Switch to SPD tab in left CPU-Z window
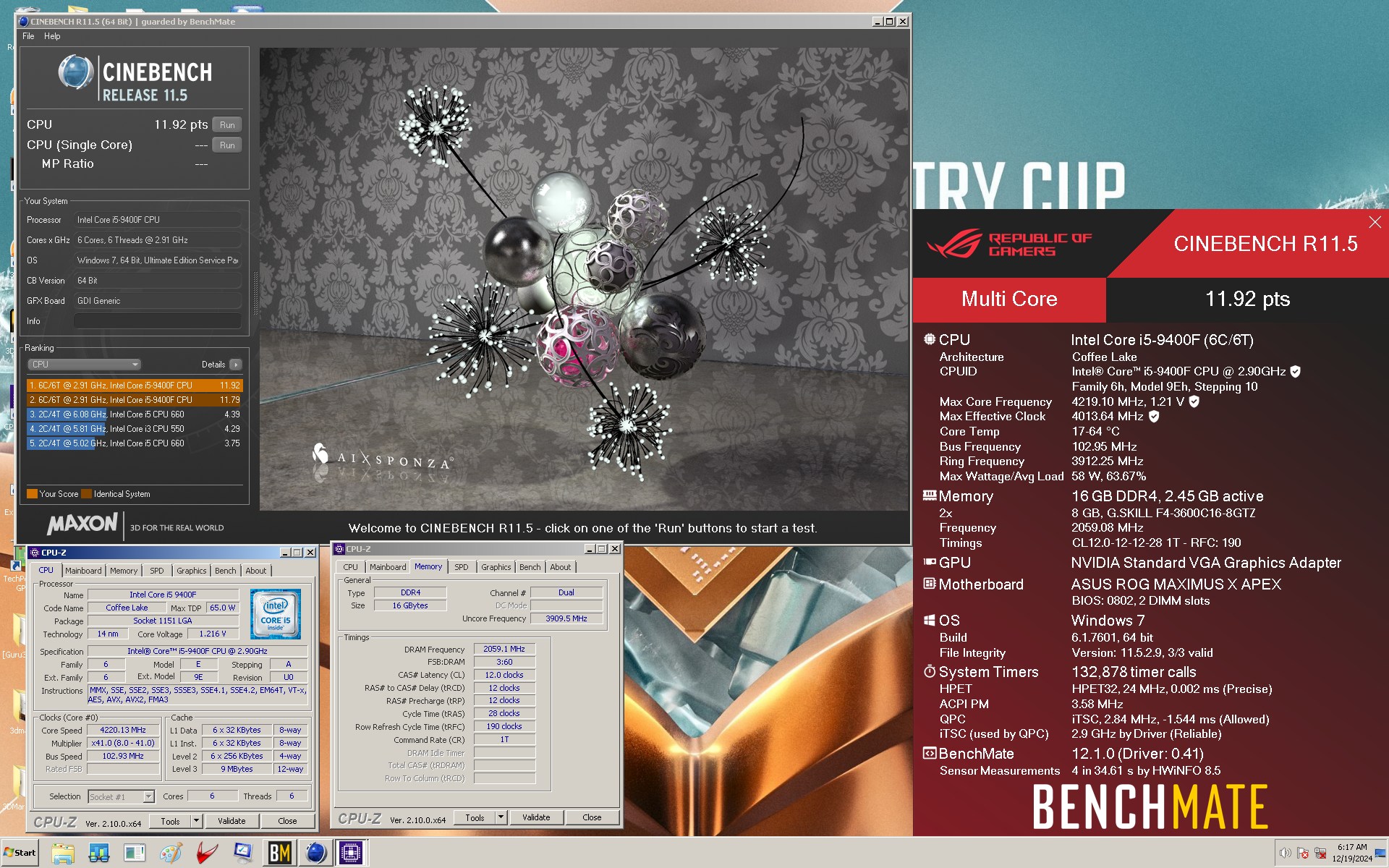Viewport: 1389px width, 868px height. pyautogui.click(x=156, y=571)
